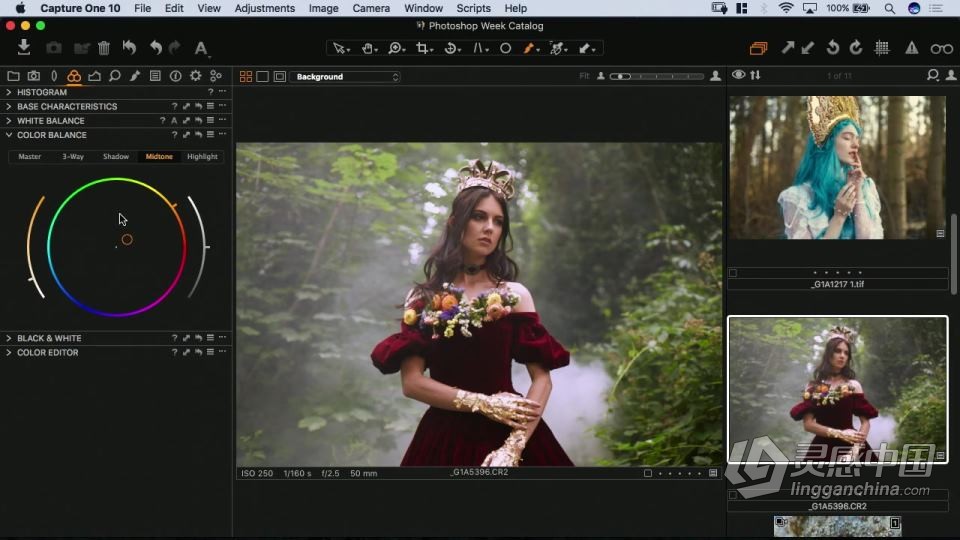Expand the Black & White panel
Image resolution: width=960 pixels, height=540 pixels.
tap(9, 338)
